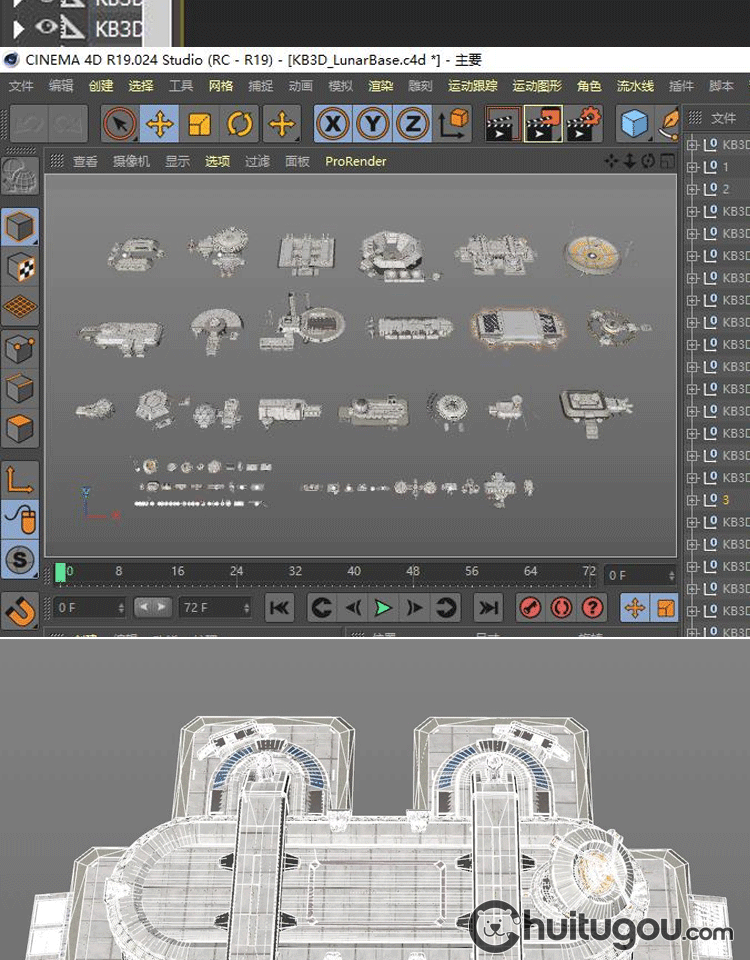Add a Cube primitive object
The image size is (750, 960).
pos(635,124)
